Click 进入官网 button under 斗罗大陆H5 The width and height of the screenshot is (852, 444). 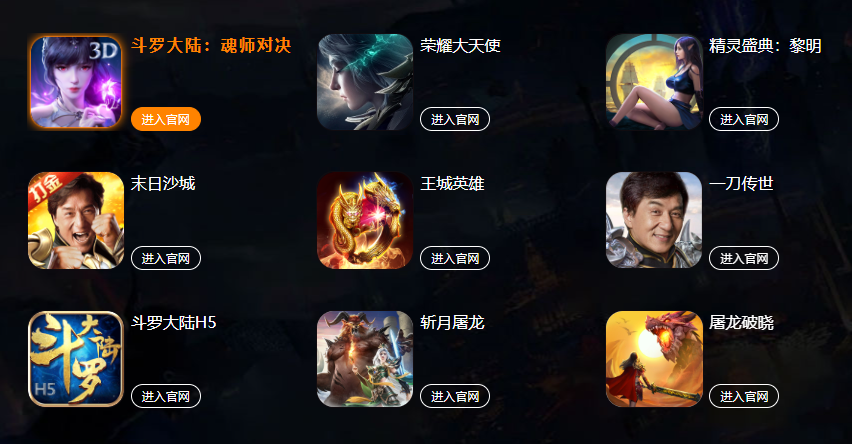[166, 396]
